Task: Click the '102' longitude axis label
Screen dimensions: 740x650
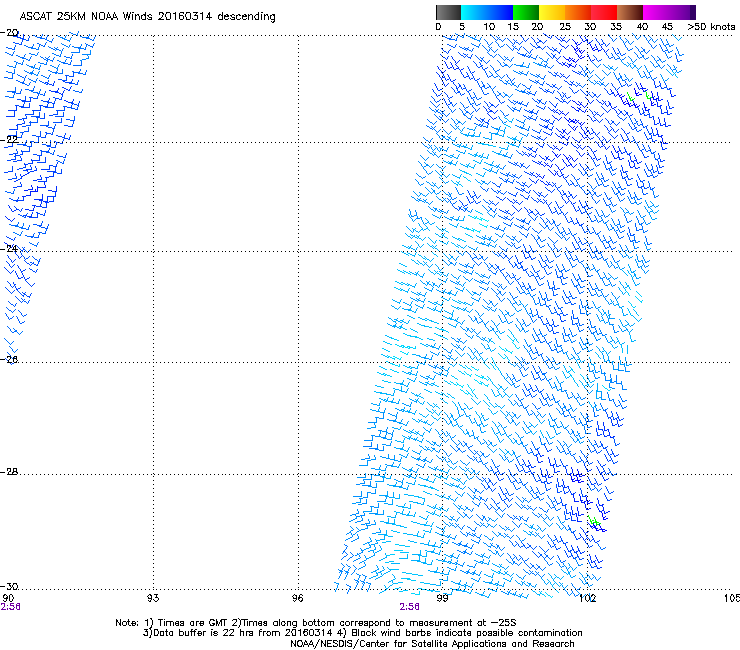Action: coord(587,599)
